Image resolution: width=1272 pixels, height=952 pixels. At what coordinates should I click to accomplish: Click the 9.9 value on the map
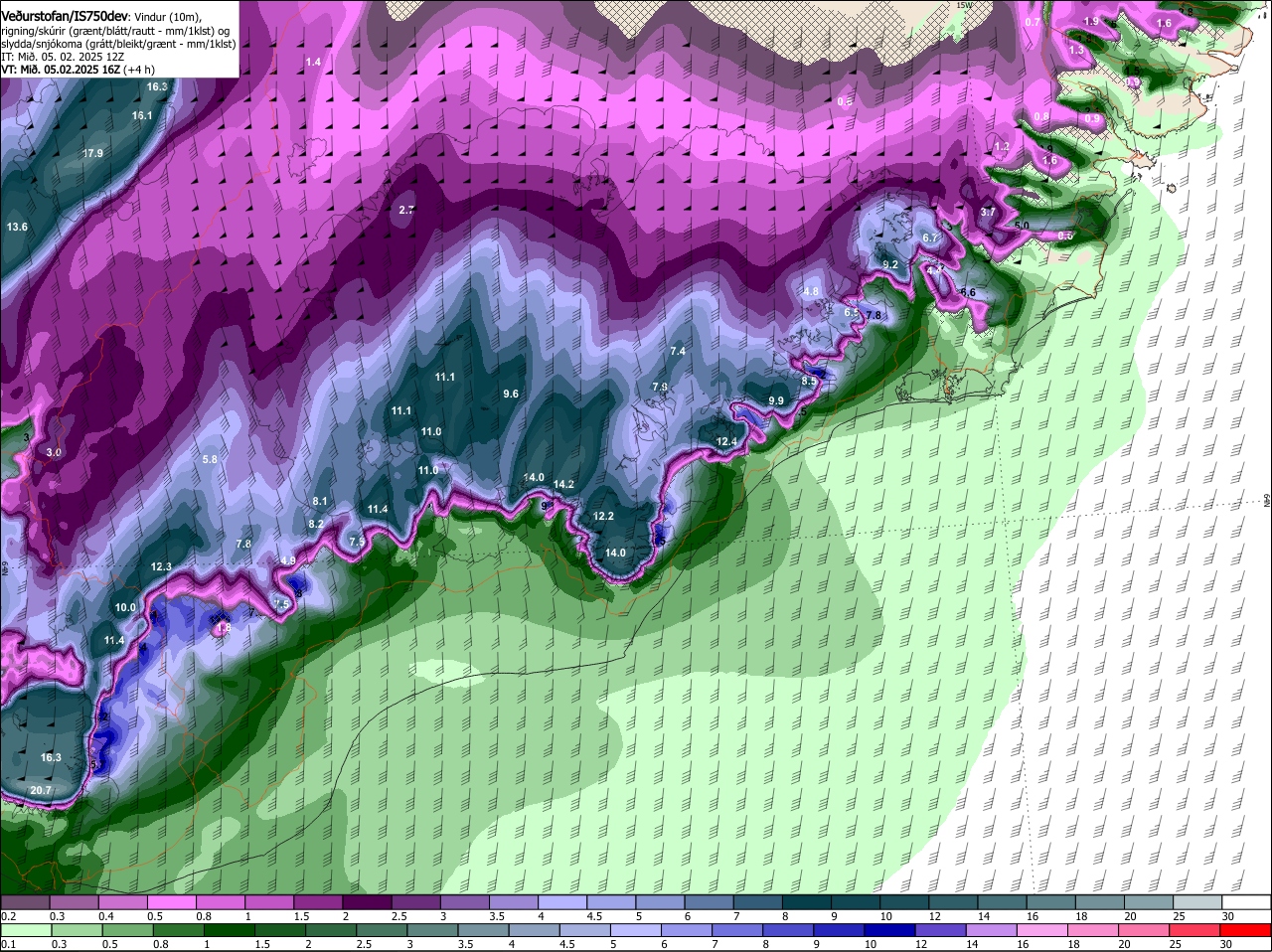(776, 400)
